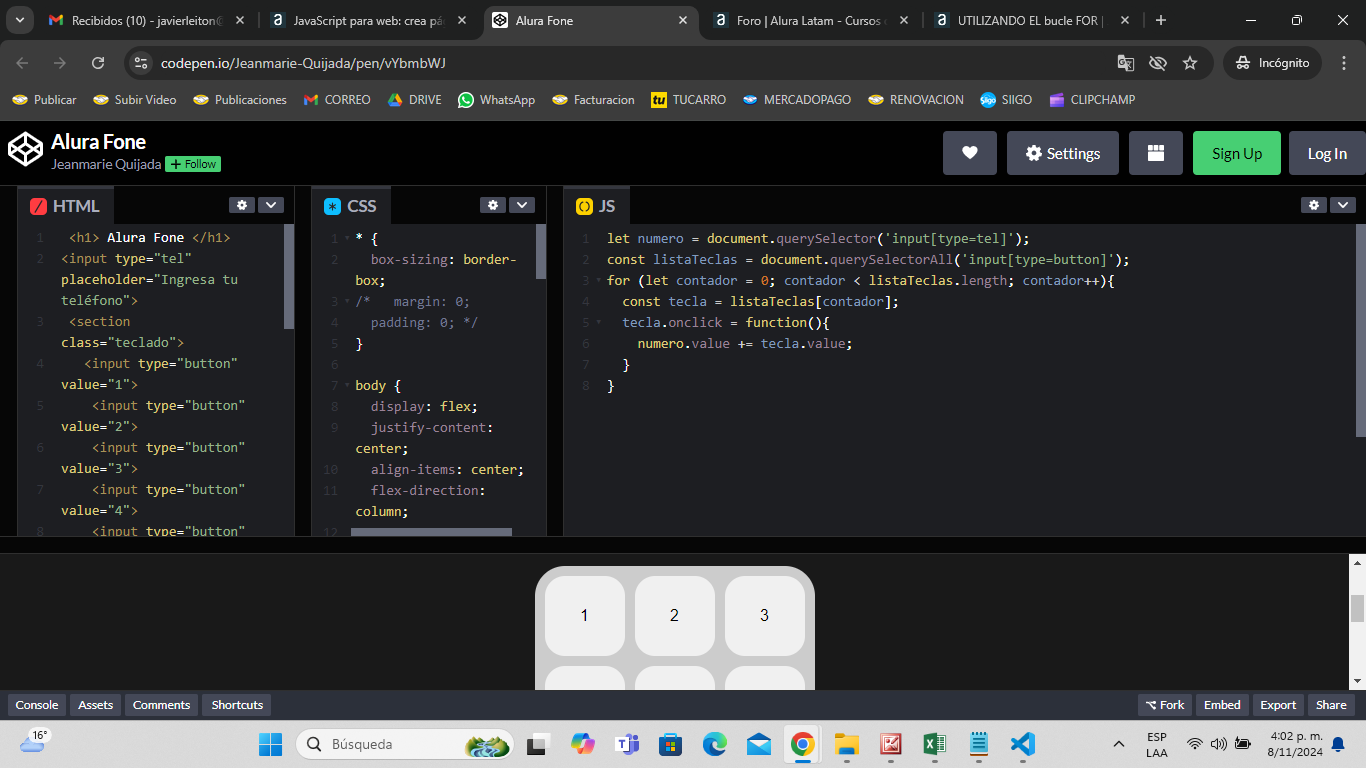Open the Chrome three-dot menu
The image size is (1366, 768).
[x=1344, y=63]
